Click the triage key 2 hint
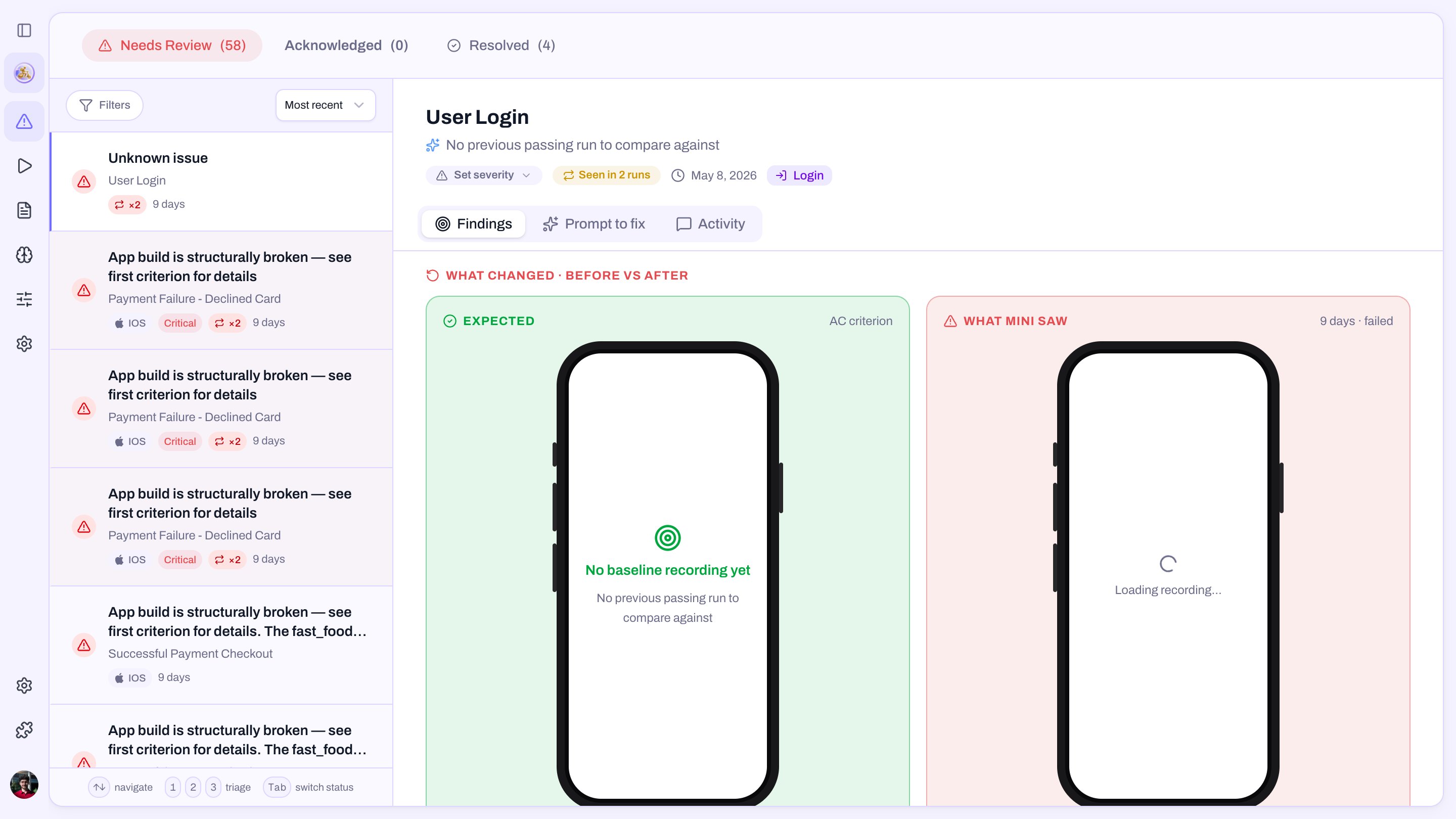The width and height of the screenshot is (1456, 819). coord(193,787)
